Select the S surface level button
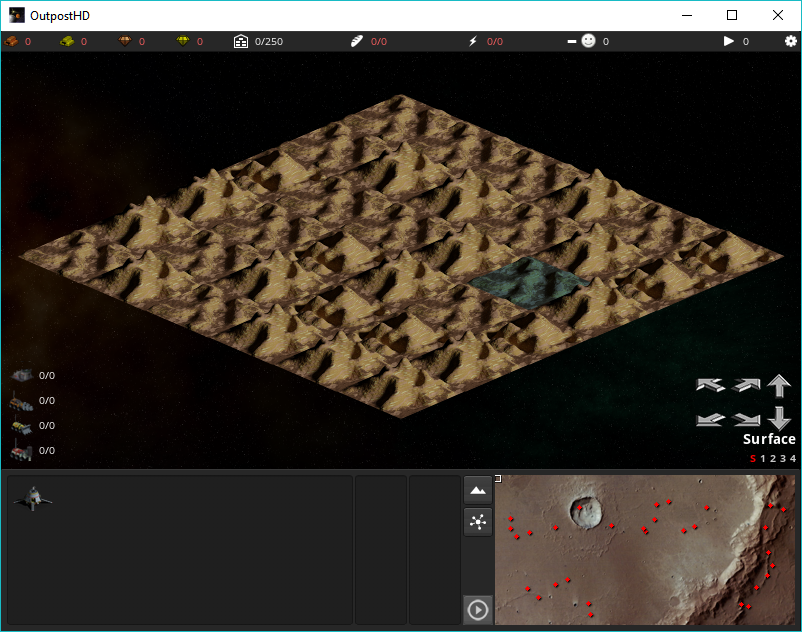Viewport: 802px width, 632px height. pos(752,459)
